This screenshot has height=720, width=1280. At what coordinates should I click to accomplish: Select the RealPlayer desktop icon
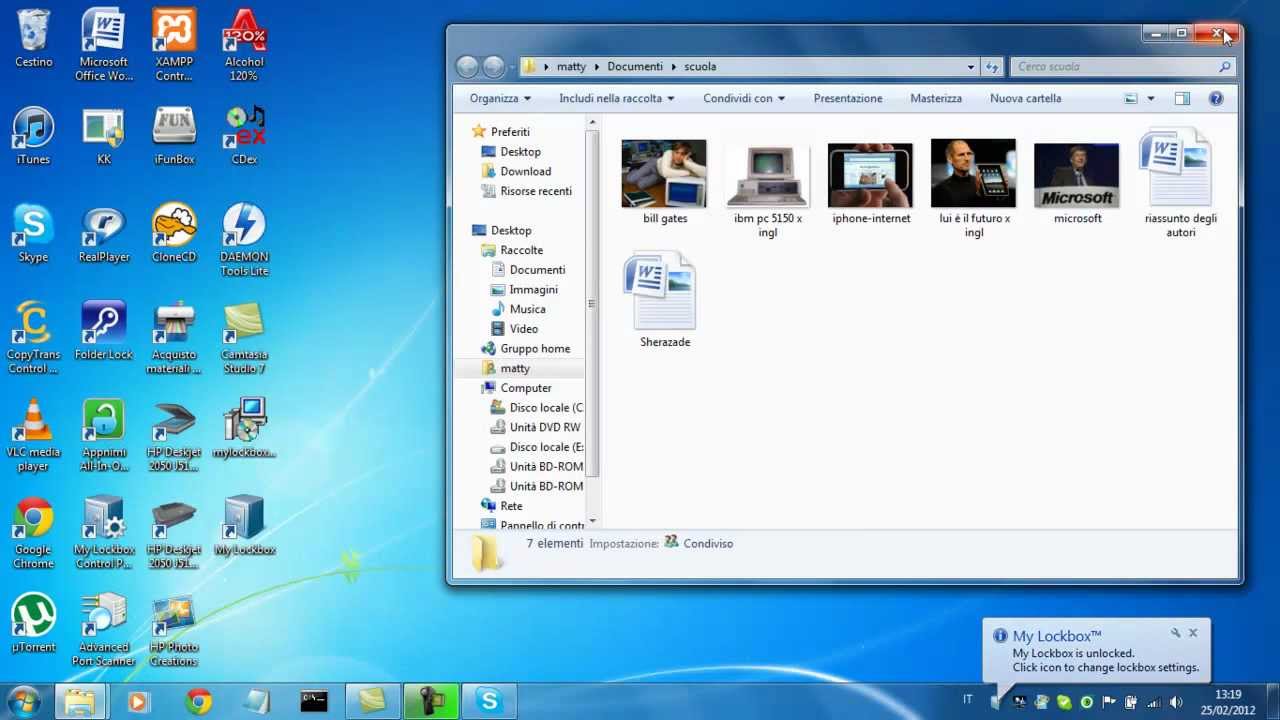pos(104,234)
